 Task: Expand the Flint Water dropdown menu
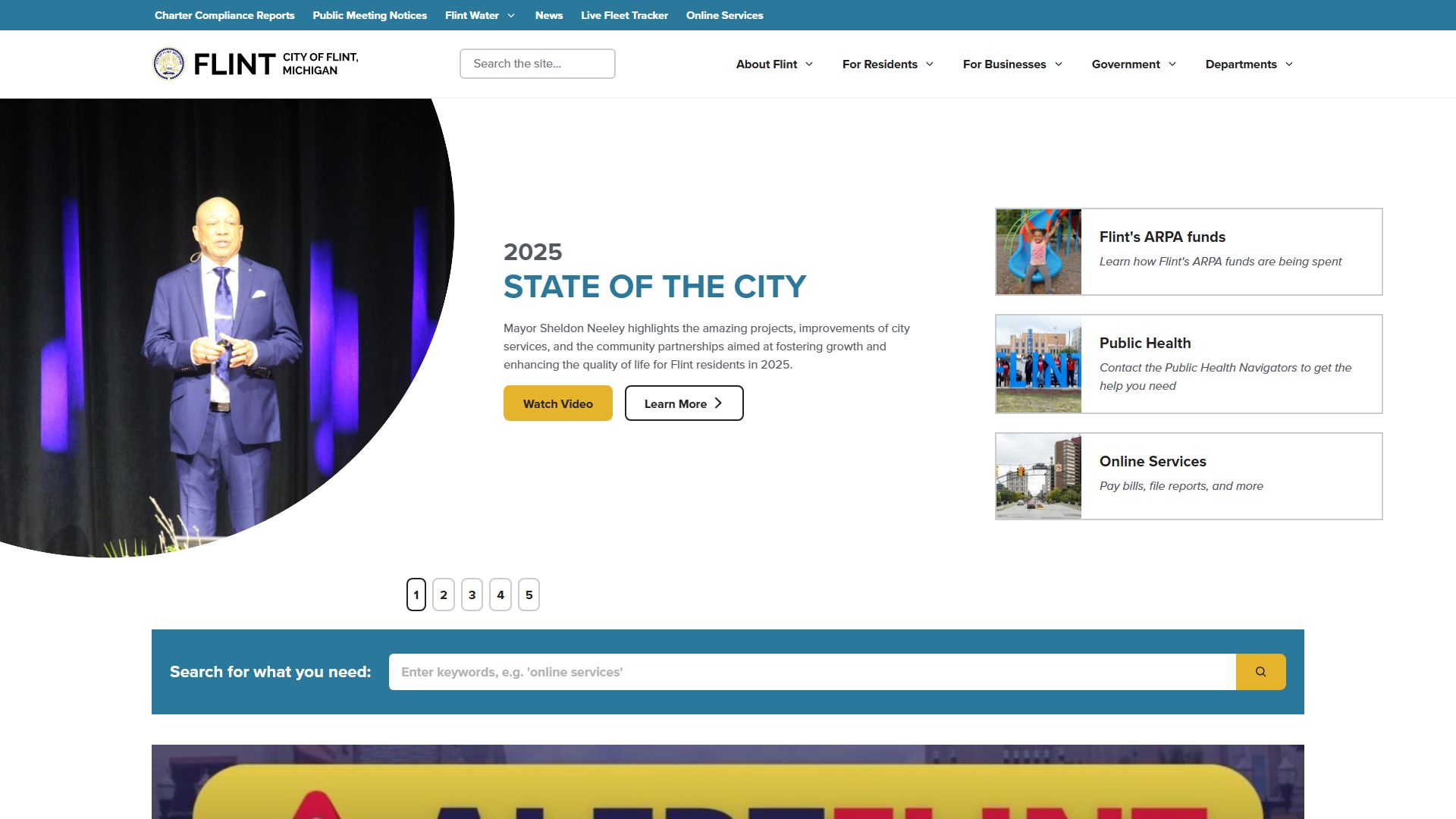tap(479, 15)
